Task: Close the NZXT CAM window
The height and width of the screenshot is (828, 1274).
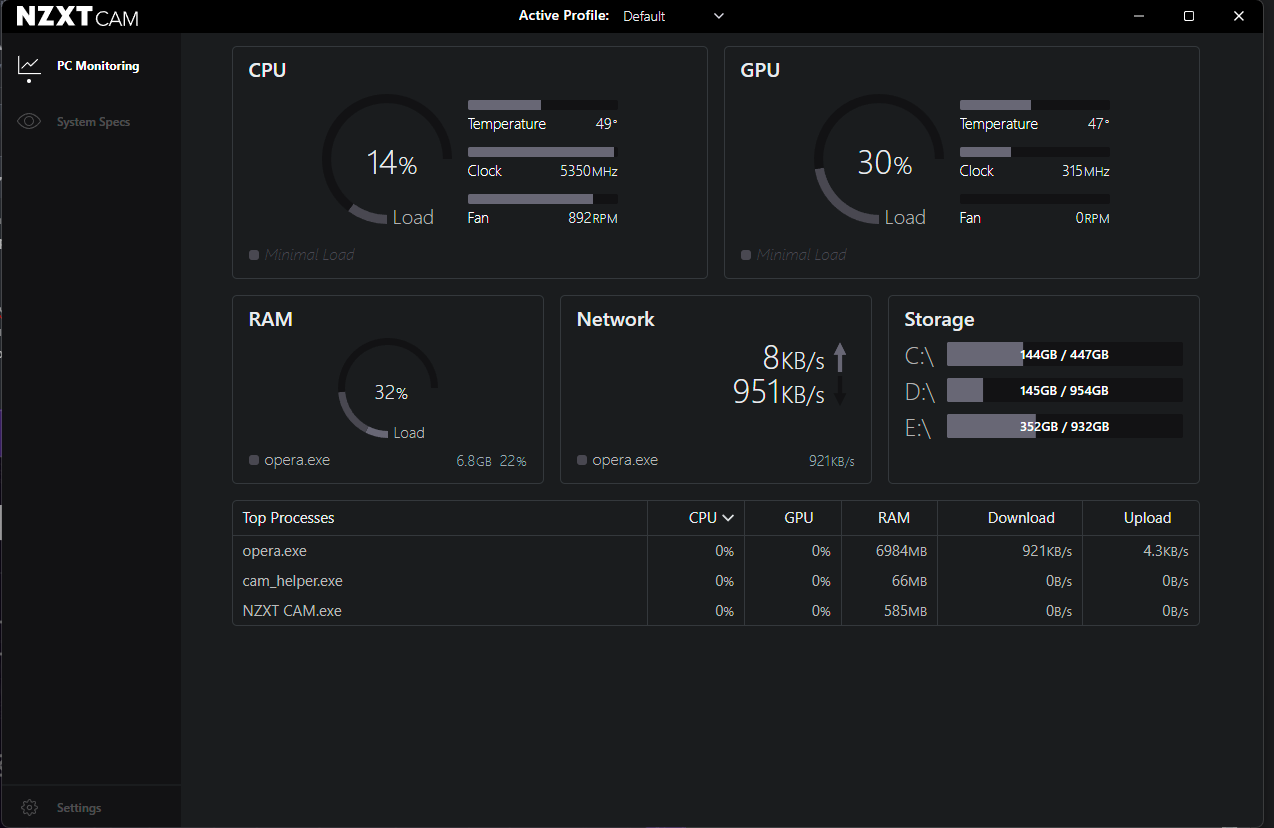Action: (1240, 16)
